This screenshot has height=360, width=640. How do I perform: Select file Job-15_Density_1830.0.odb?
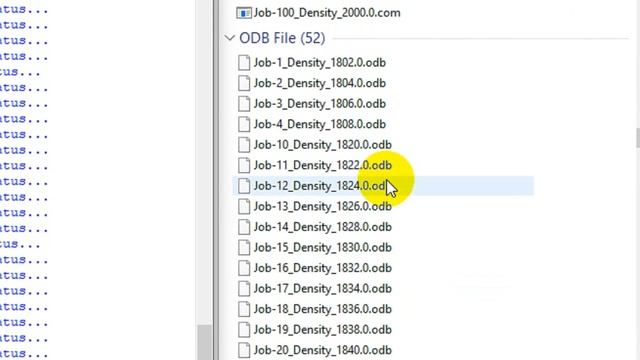click(322, 247)
